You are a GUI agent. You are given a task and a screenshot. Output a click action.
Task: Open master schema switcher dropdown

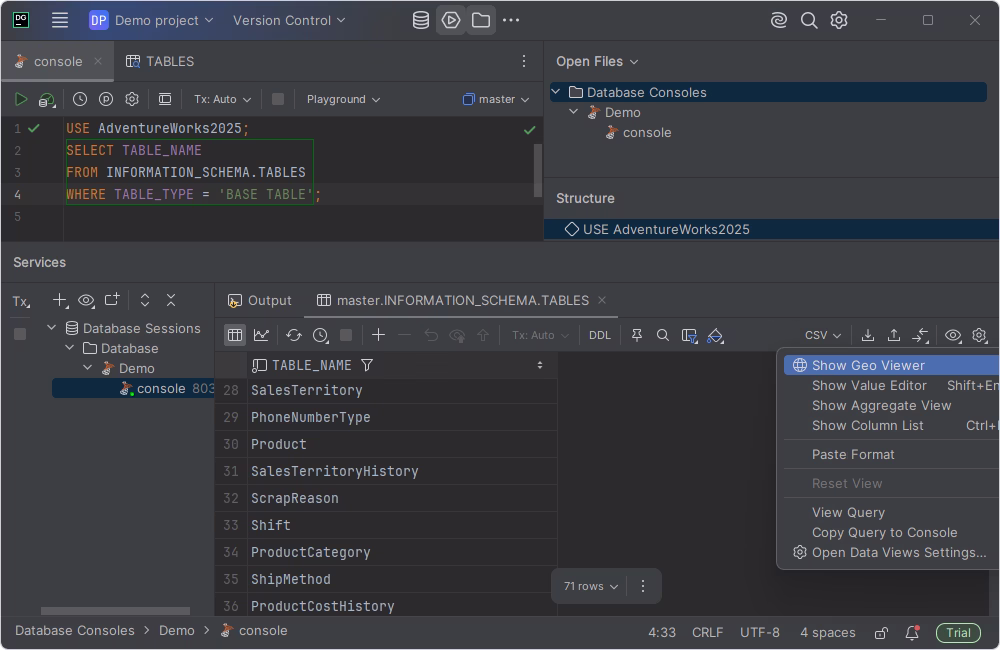click(x=496, y=100)
